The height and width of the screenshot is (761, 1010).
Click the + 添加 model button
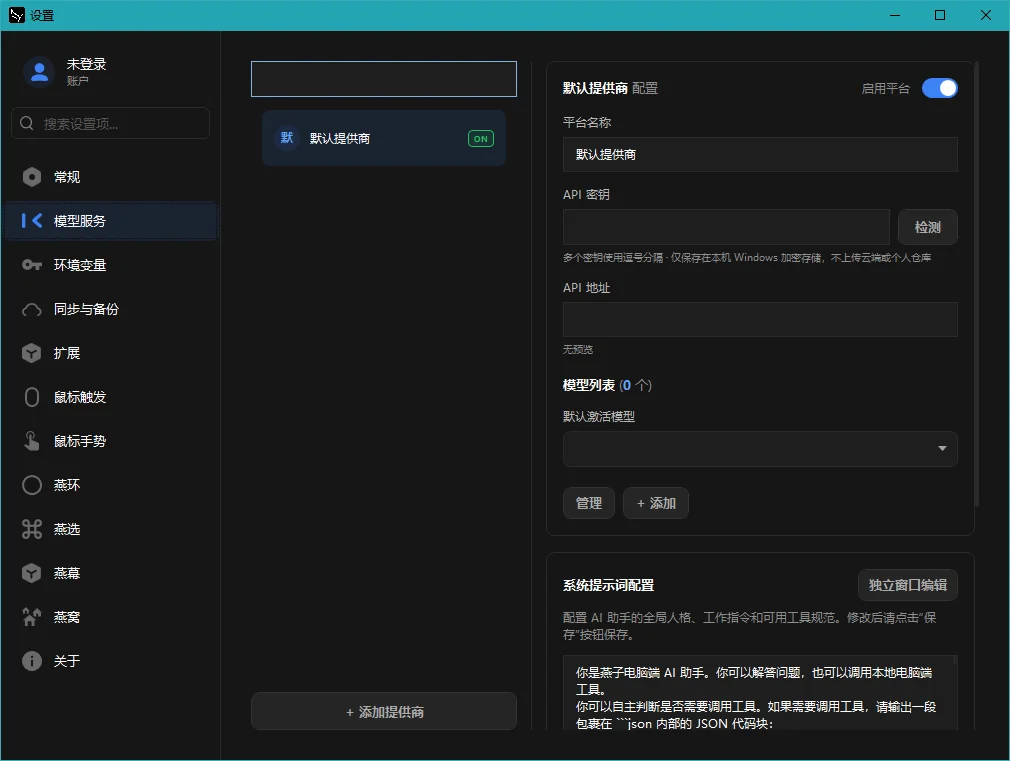pos(656,503)
